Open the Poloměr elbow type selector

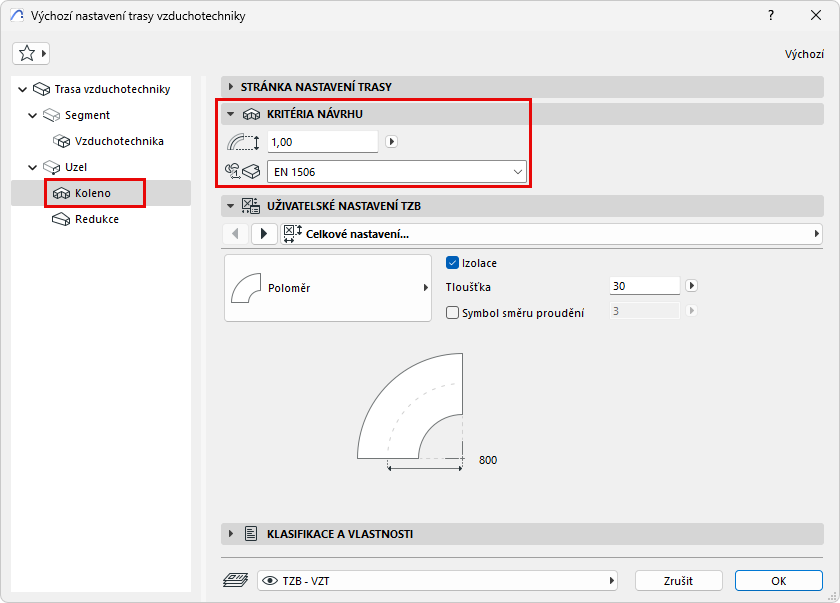(328, 288)
